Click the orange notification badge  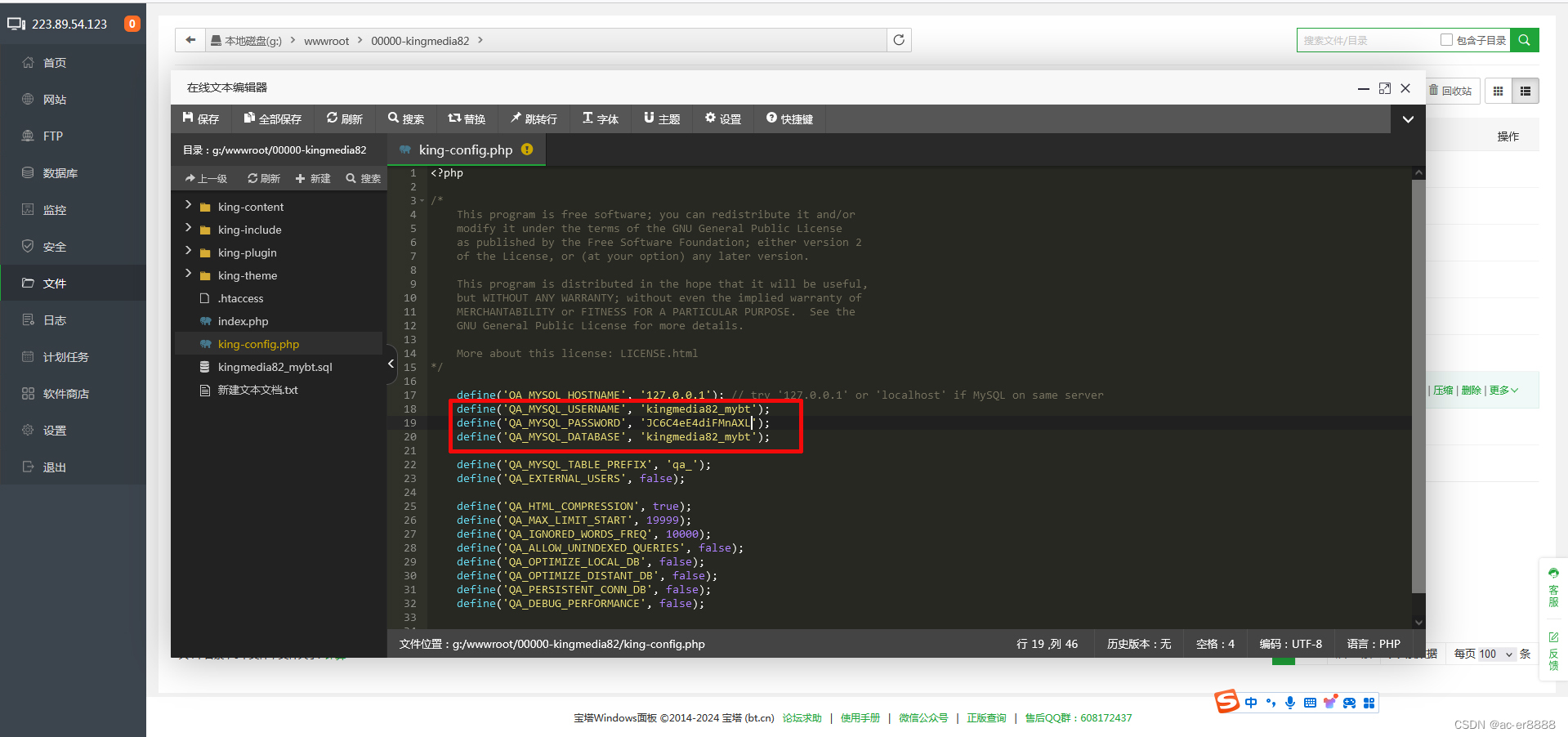click(x=132, y=24)
